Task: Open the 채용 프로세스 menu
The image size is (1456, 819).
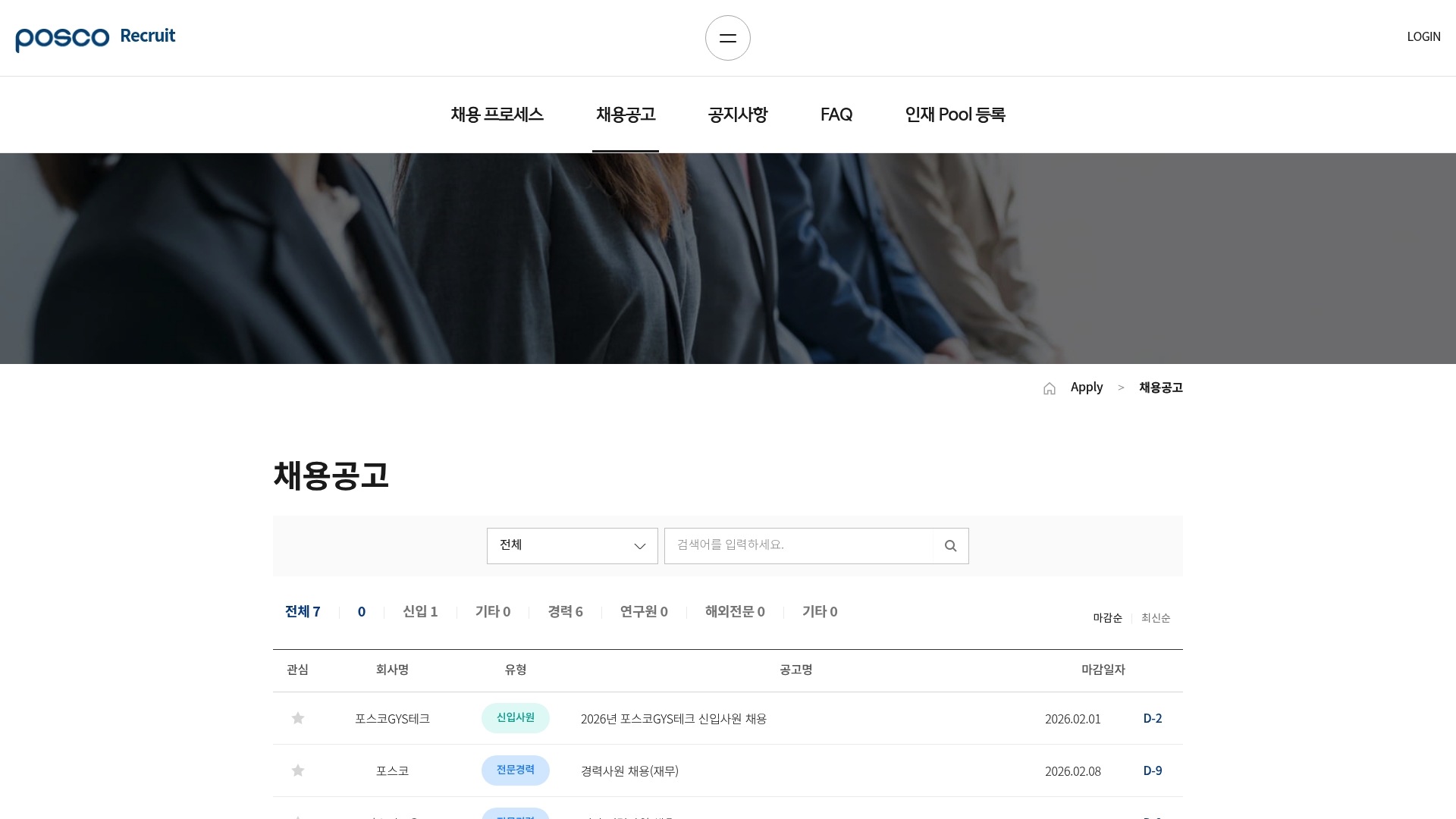Action: pyautogui.click(x=497, y=115)
